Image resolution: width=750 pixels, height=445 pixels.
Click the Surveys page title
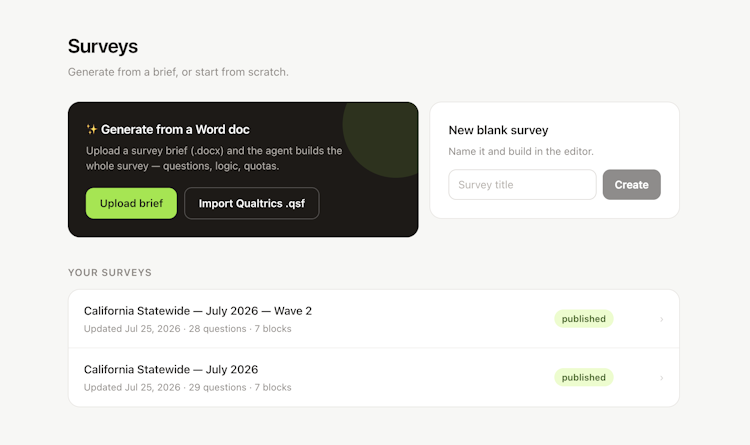(103, 46)
